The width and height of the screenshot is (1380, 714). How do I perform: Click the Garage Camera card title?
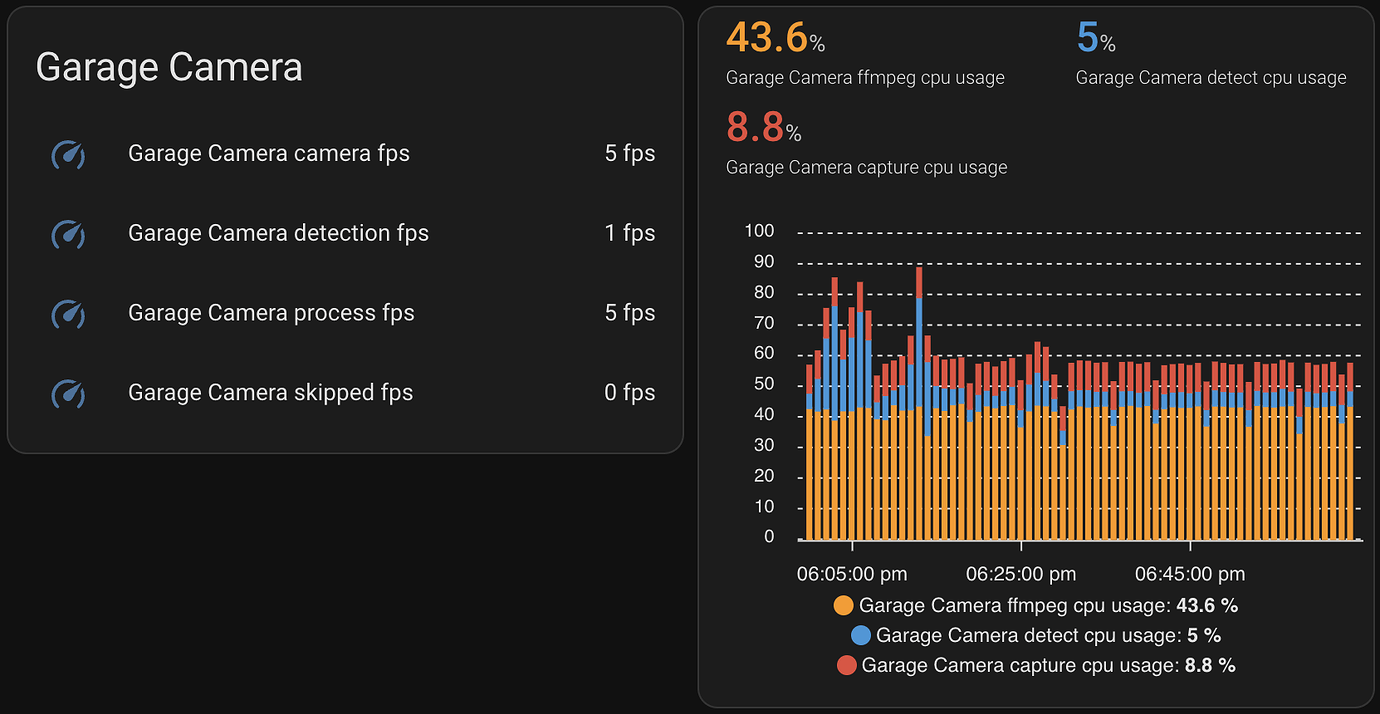click(x=169, y=67)
